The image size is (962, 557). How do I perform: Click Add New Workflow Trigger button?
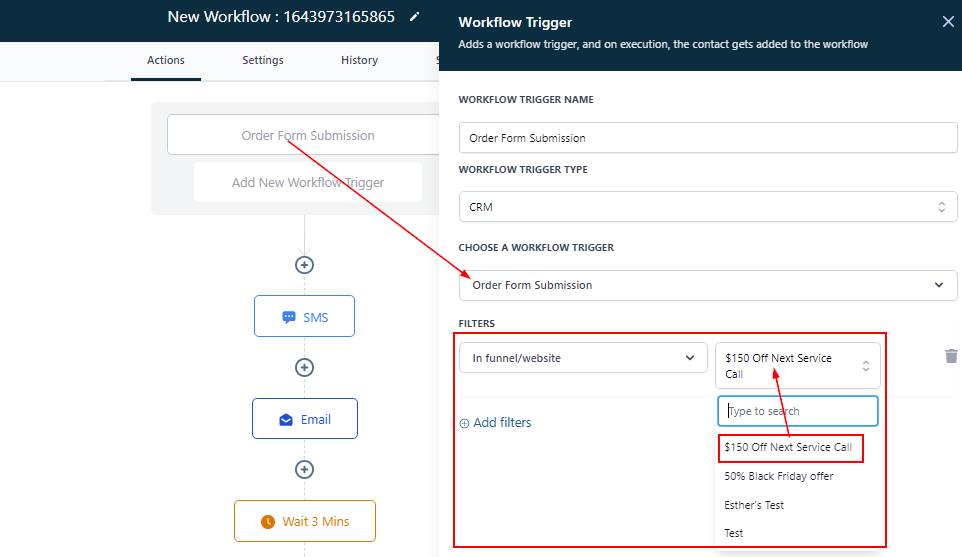coord(308,183)
